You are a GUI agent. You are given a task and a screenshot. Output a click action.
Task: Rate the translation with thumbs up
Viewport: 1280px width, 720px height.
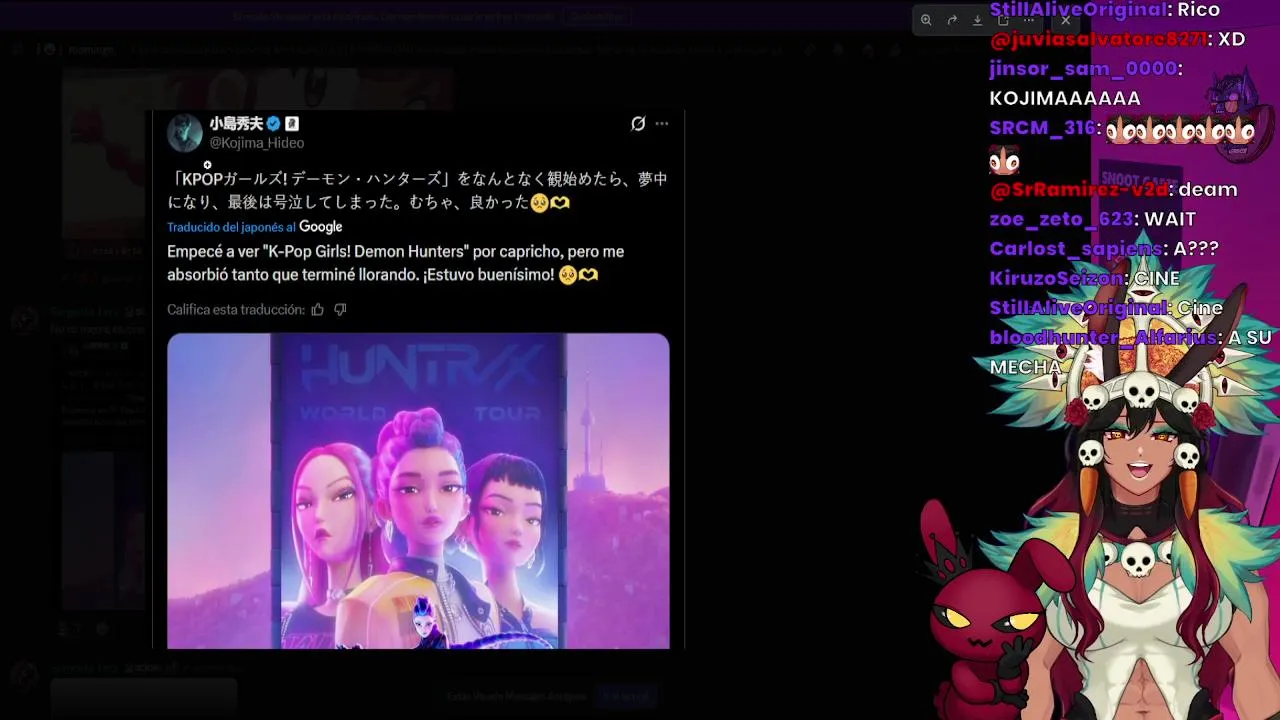[x=318, y=310]
